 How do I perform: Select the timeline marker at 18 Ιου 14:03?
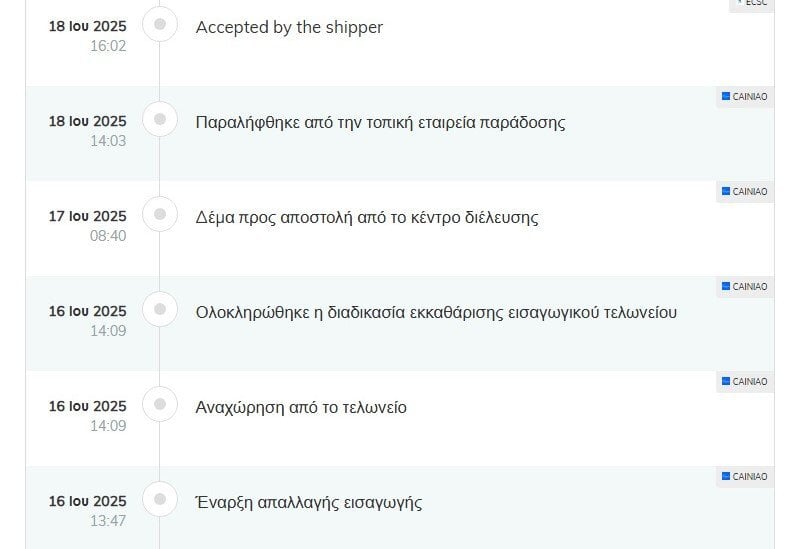(x=160, y=119)
